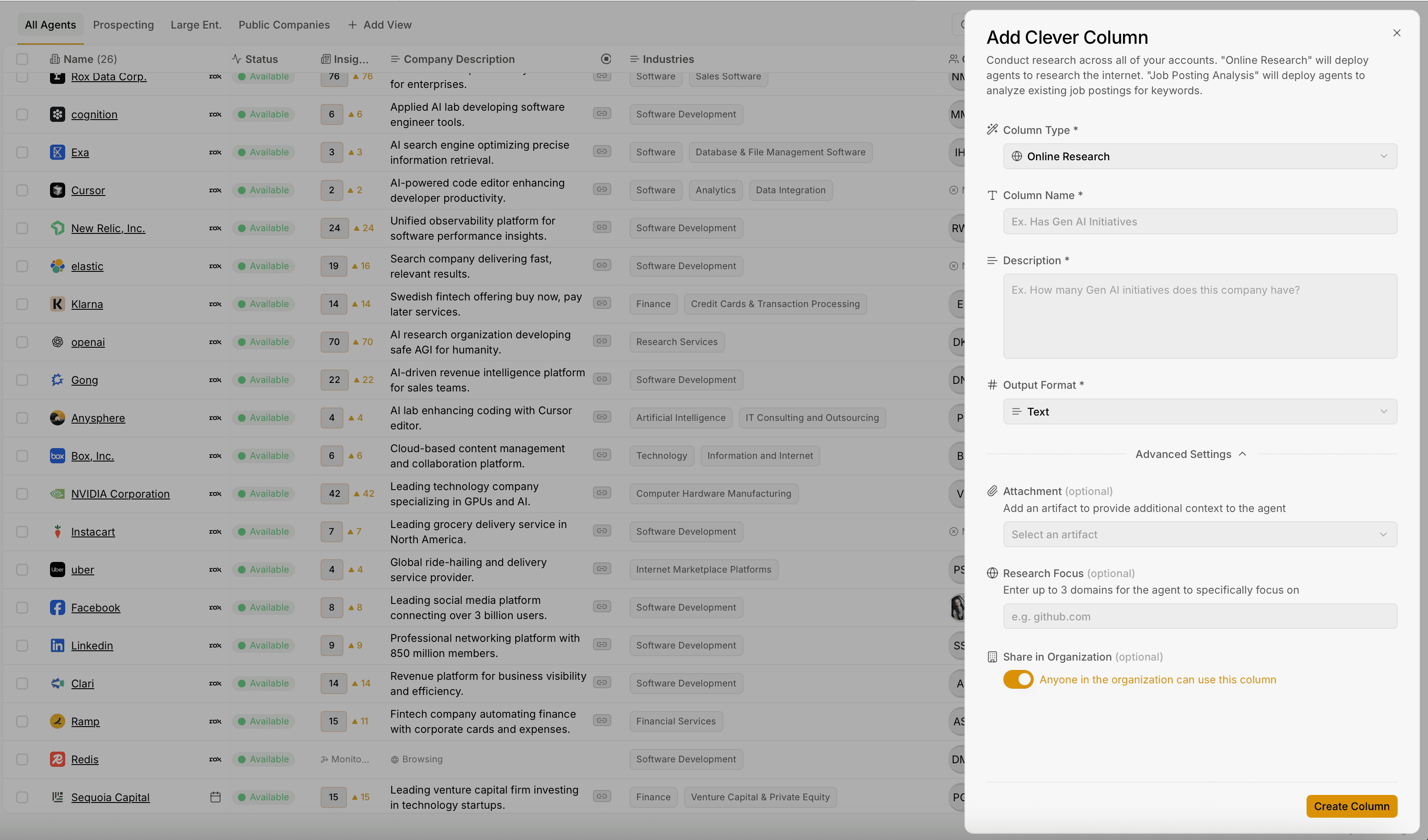Click the calendar icon in the Sequoia Capital row
Viewport: 1428px width, 840px height.
215,797
